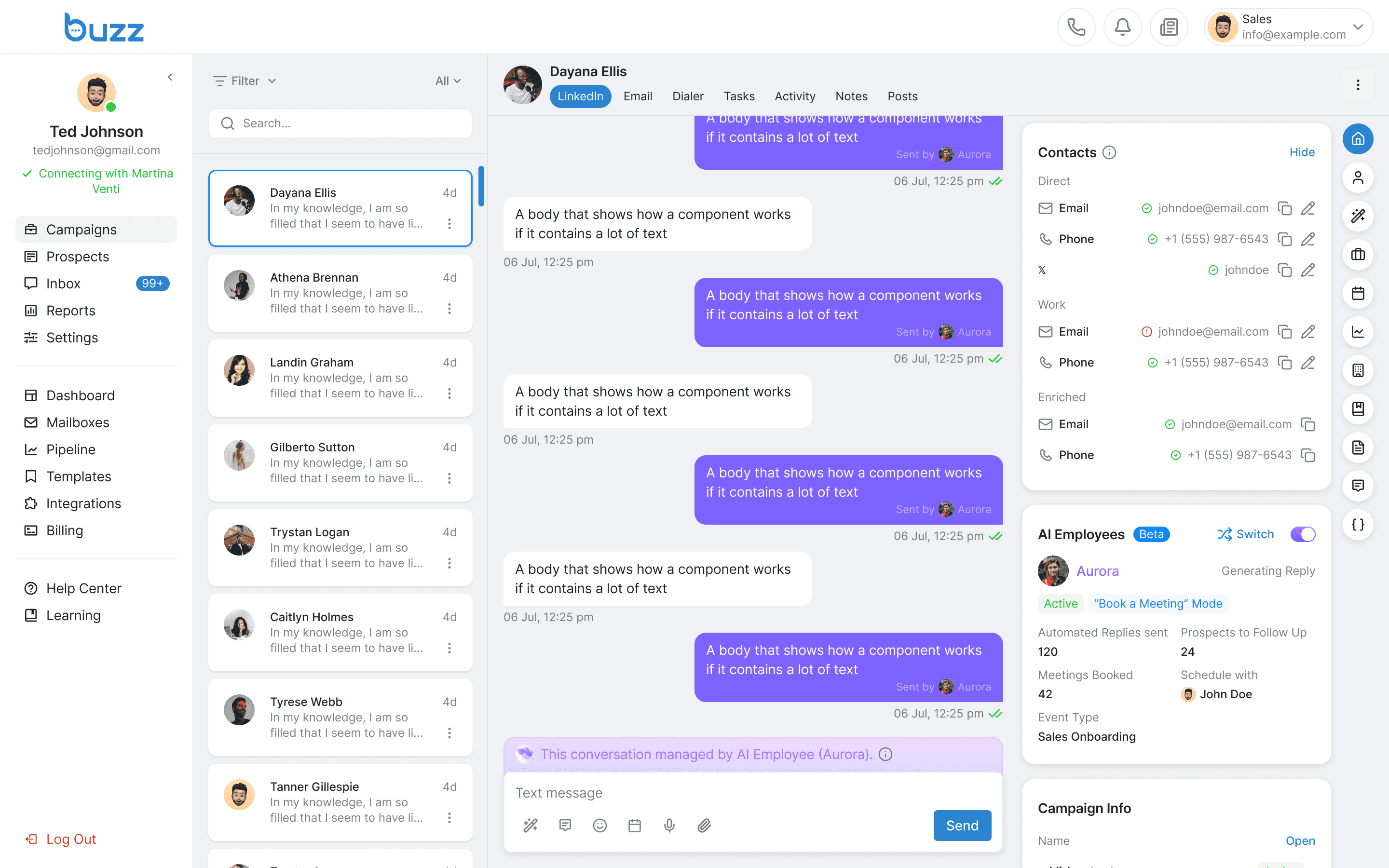Viewport: 1389px width, 868px height.
Task: Open Gilberto Sutton conversation
Action: click(x=340, y=463)
